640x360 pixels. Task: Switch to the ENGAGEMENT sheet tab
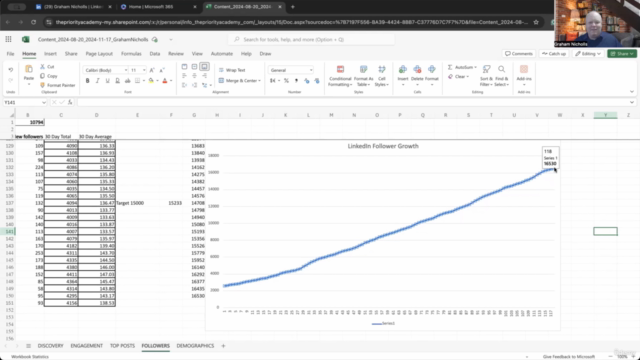pos(87,346)
